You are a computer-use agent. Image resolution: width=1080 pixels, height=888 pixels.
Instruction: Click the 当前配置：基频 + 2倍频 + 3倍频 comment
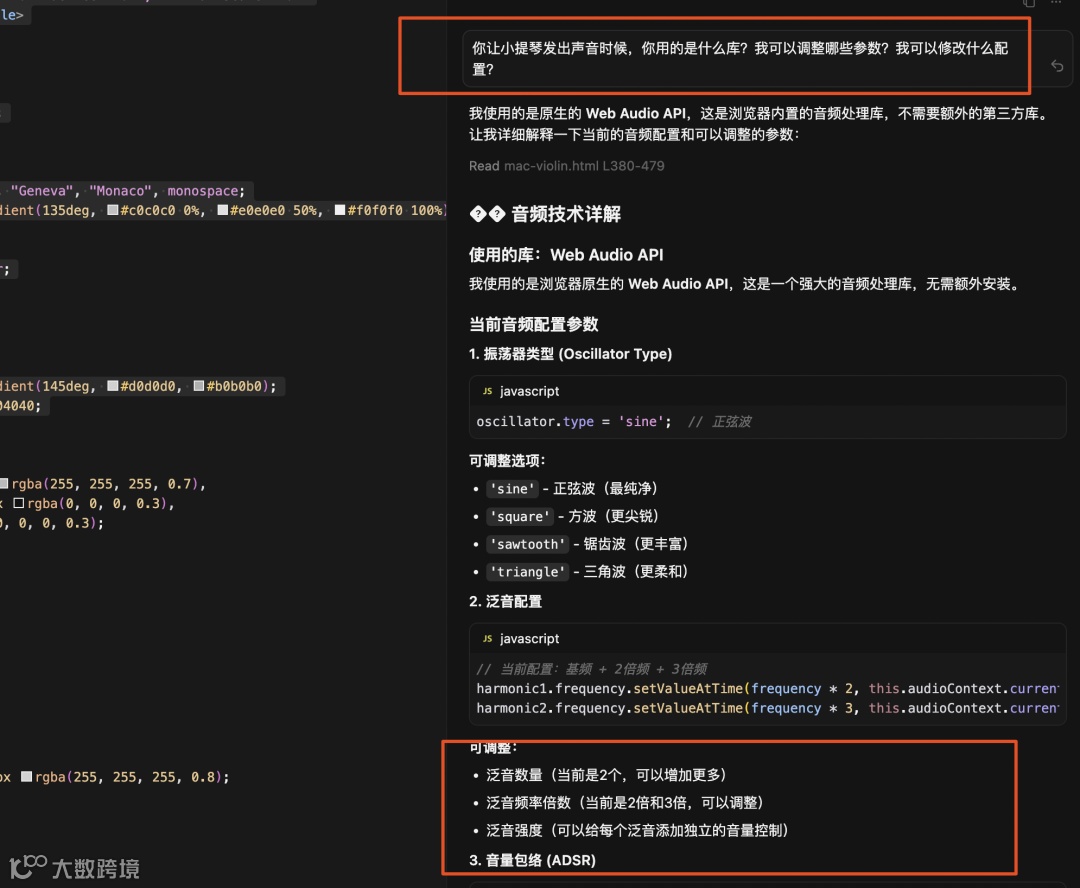coord(592,669)
